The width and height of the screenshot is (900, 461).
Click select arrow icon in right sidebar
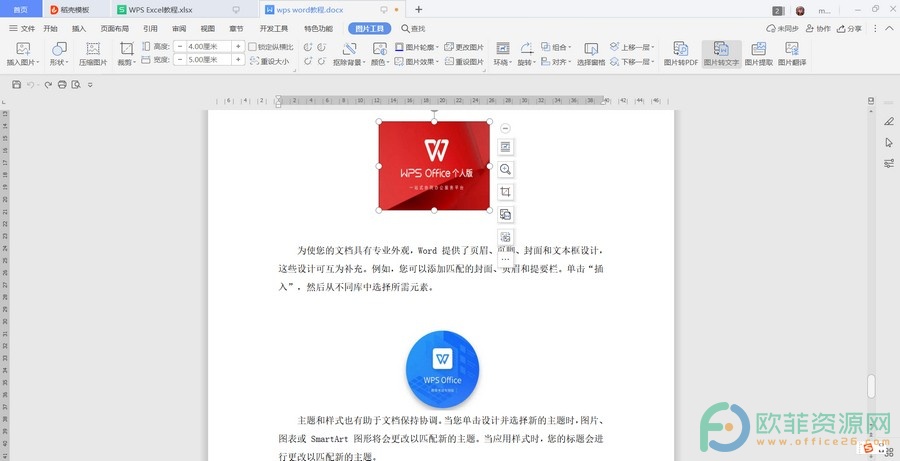[x=889, y=142]
